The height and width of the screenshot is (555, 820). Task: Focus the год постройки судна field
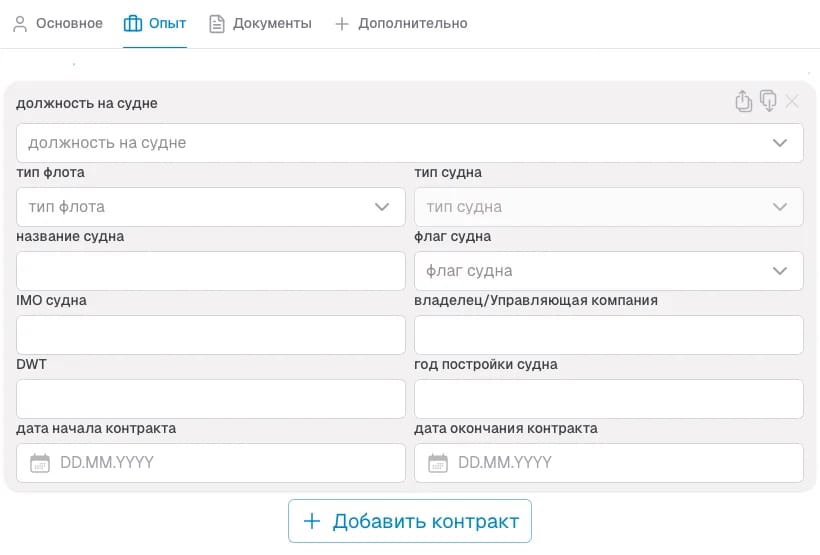609,399
